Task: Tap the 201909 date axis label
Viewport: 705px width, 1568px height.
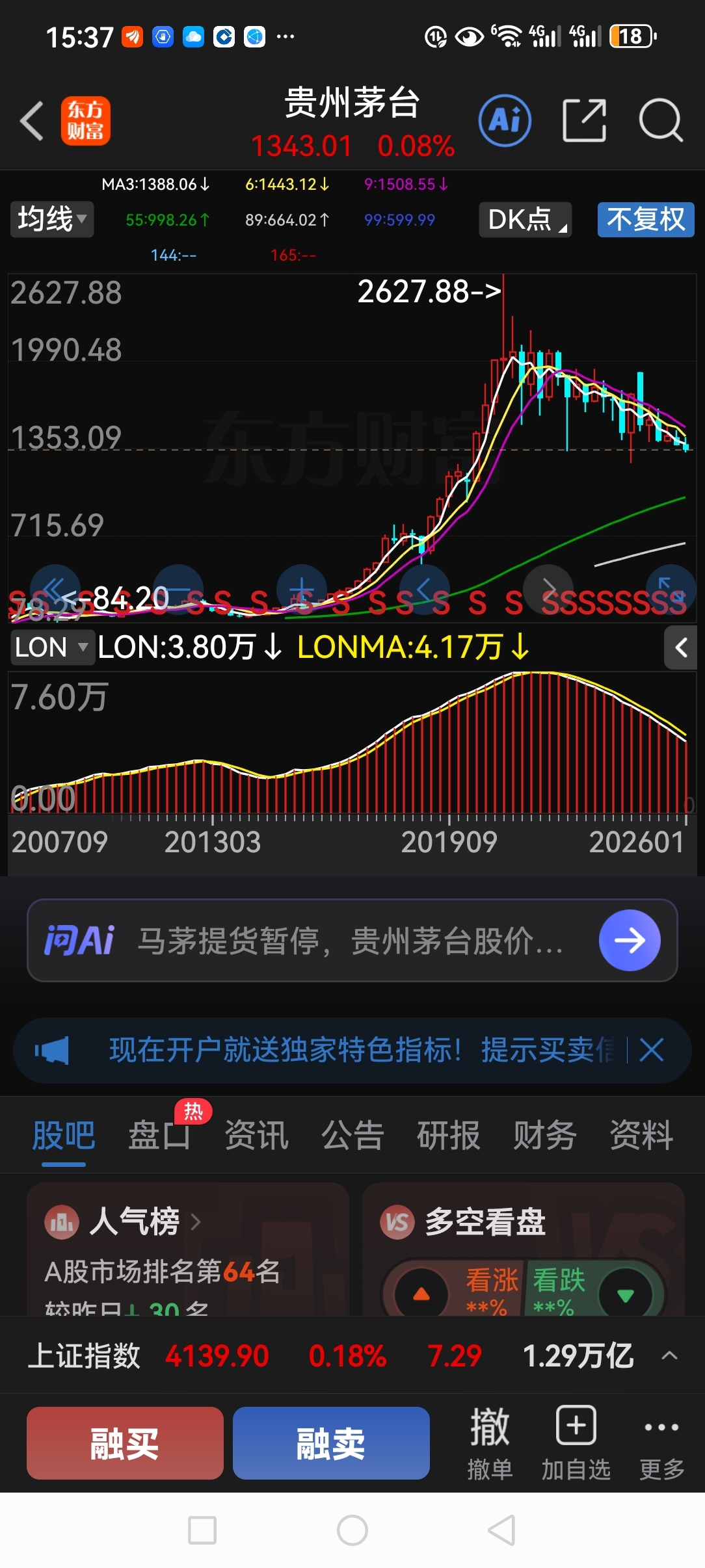Action: tap(449, 843)
